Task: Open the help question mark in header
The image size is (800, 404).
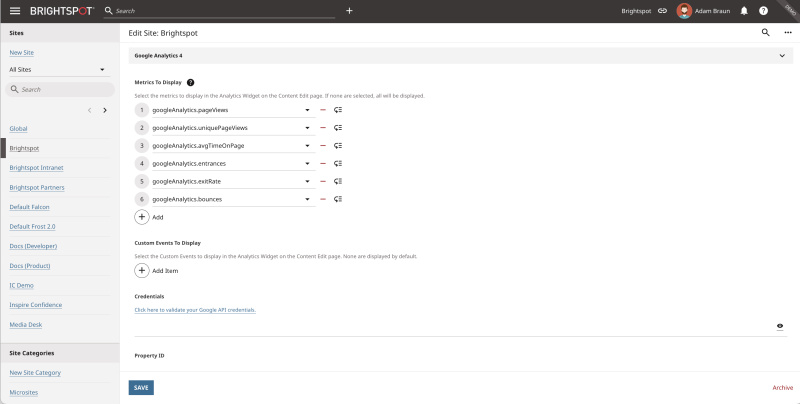Action: 763,11
